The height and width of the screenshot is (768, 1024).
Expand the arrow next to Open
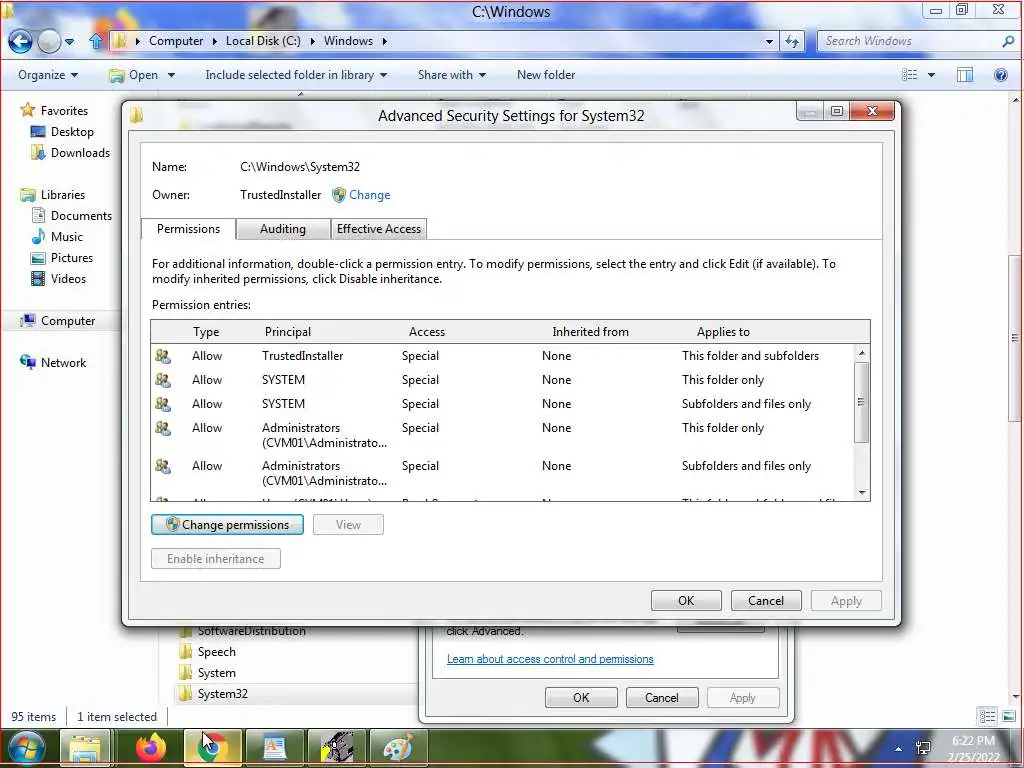[x=171, y=75]
